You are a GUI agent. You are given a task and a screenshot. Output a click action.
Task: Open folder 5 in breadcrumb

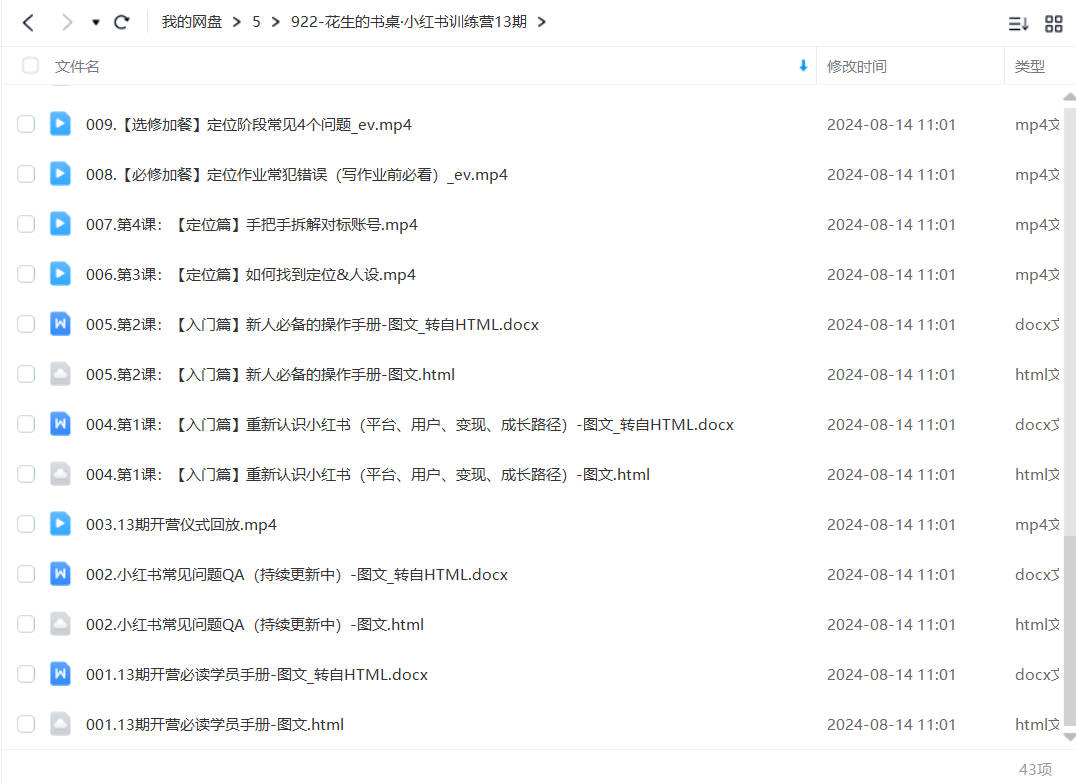tap(256, 22)
